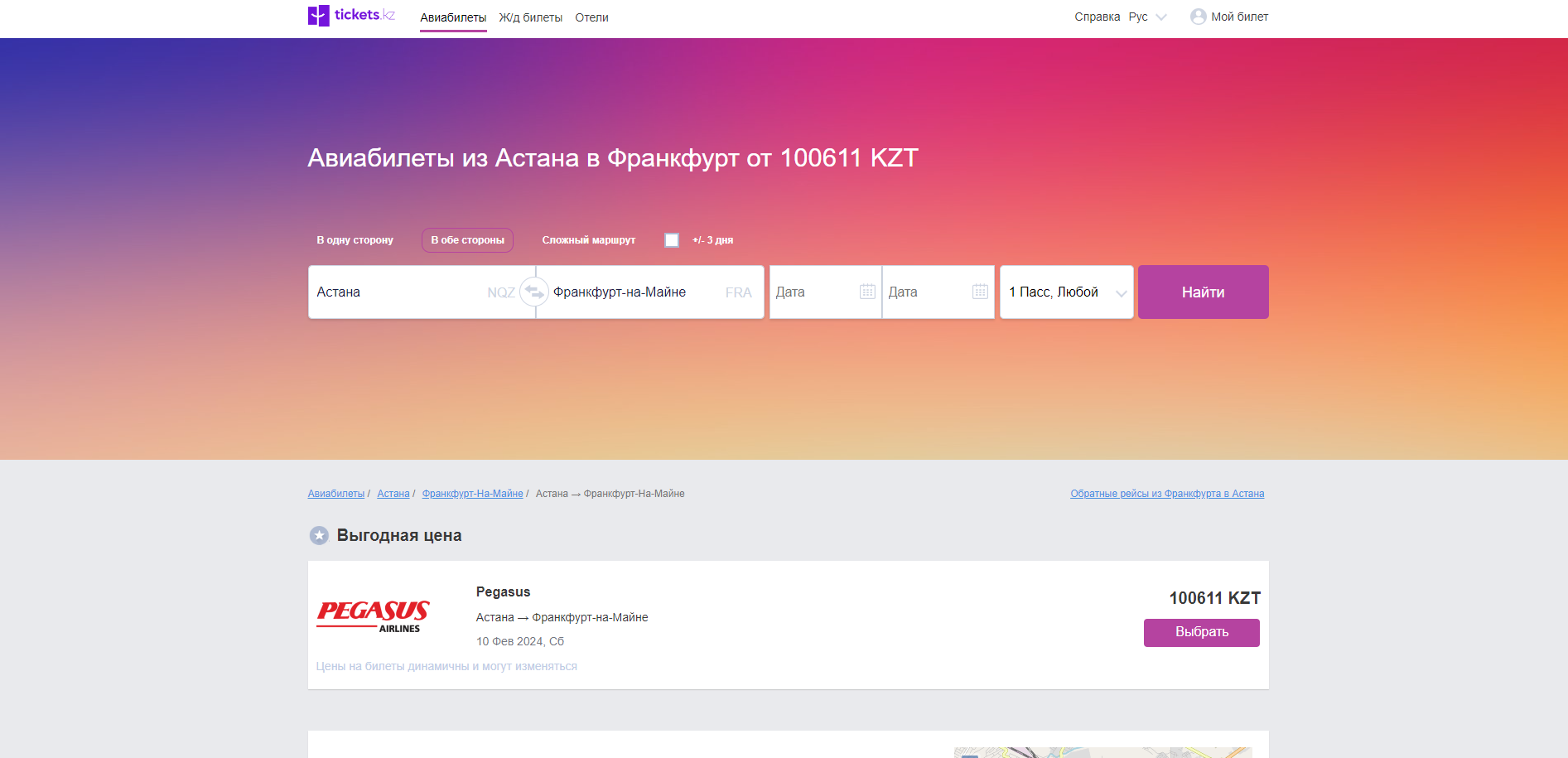Click Выбрать for the Pegasus flight
Viewport: 1568px width, 758px height.
click(x=1201, y=632)
